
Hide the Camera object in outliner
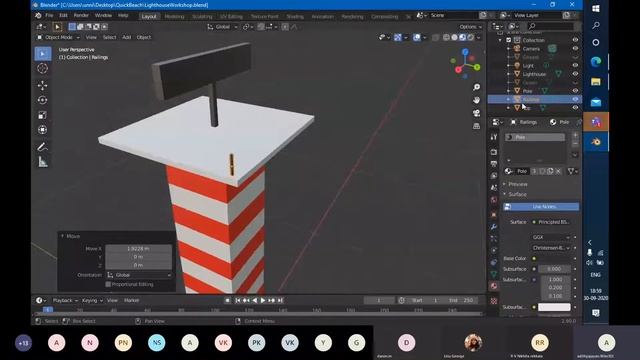click(575, 49)
